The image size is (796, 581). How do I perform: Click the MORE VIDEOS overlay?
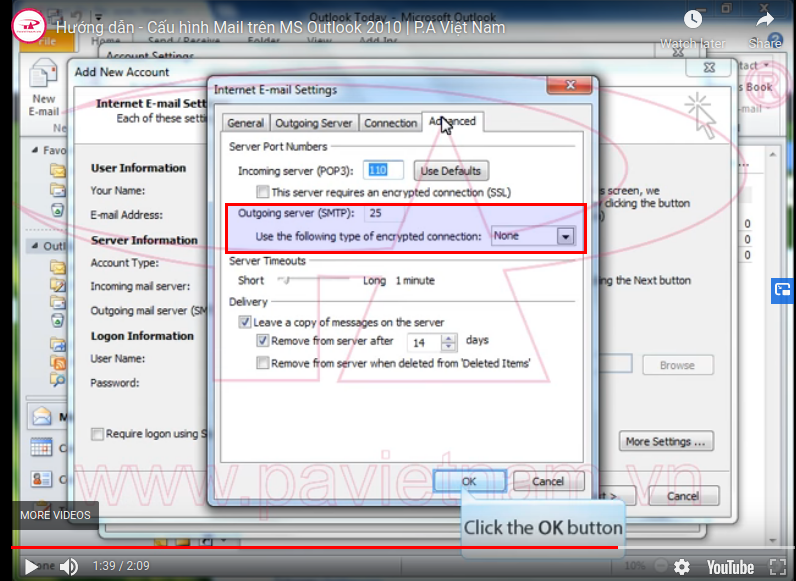(55, 515)
